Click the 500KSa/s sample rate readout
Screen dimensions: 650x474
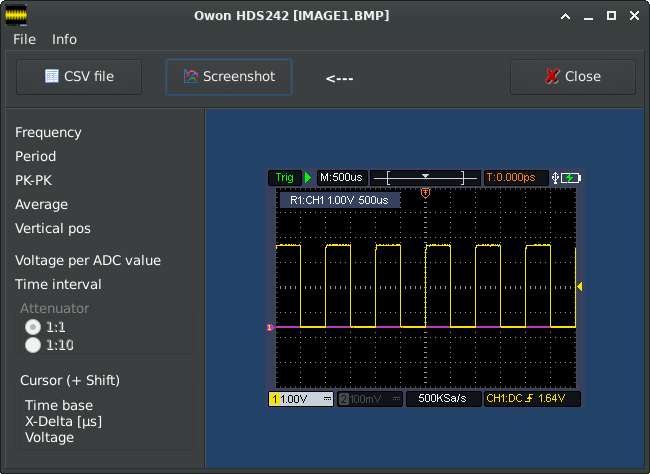443,399
